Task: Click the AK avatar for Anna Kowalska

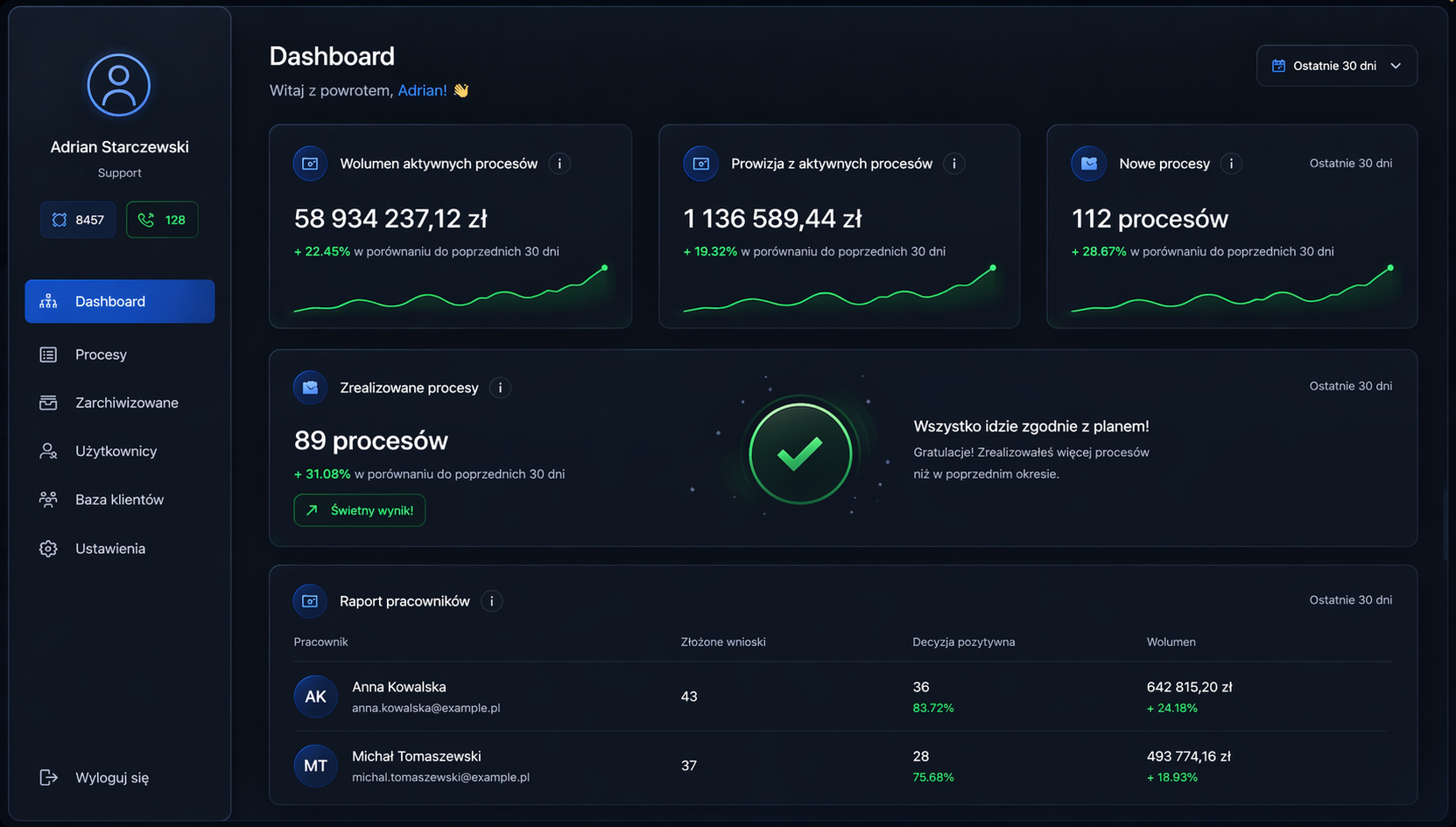Action: pos(315,697)
